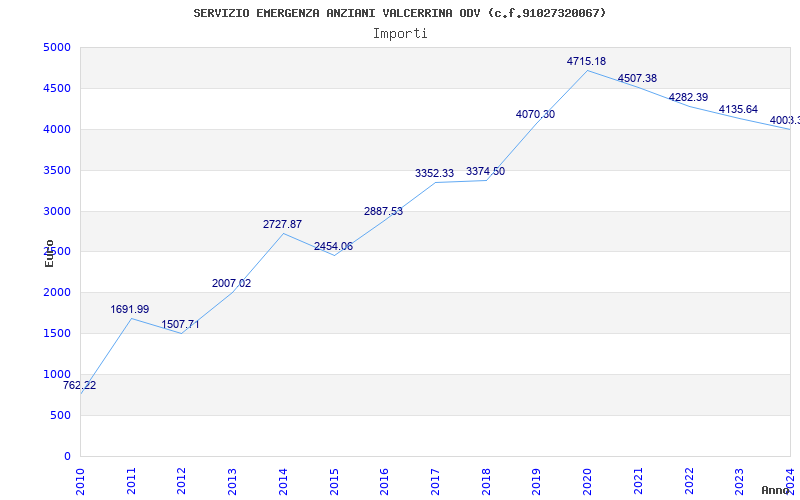Click the 2018 x-axis year label
This screenshot has width=800, height=500.
[x=486, y=482]
